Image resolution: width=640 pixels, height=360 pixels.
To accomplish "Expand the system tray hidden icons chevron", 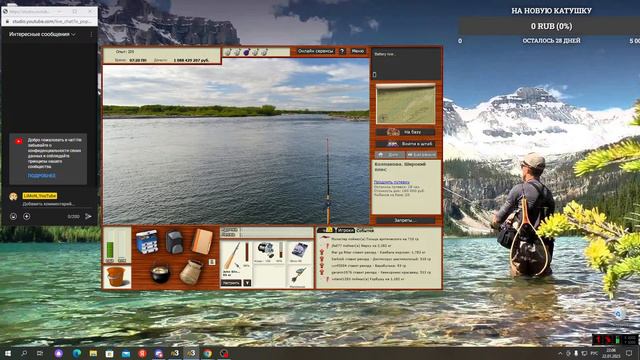I will tap(560, 353).
